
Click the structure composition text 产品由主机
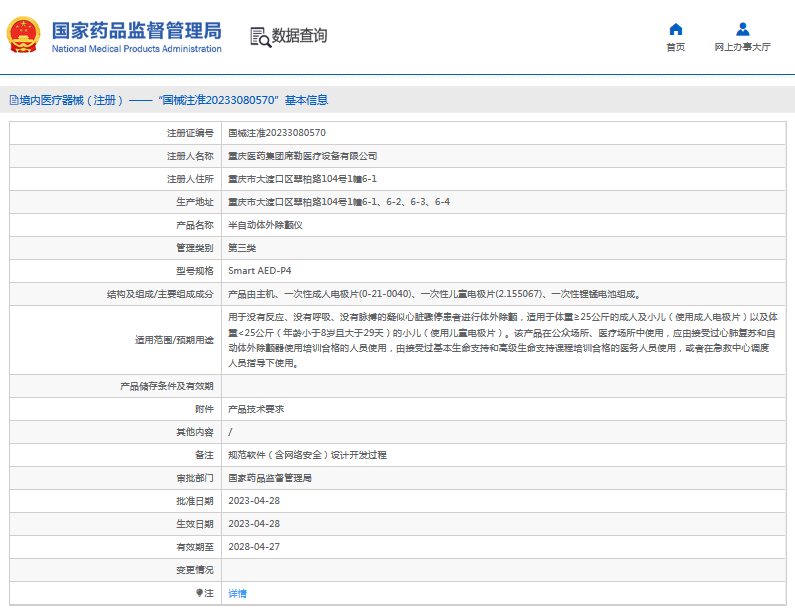(435, 294)
